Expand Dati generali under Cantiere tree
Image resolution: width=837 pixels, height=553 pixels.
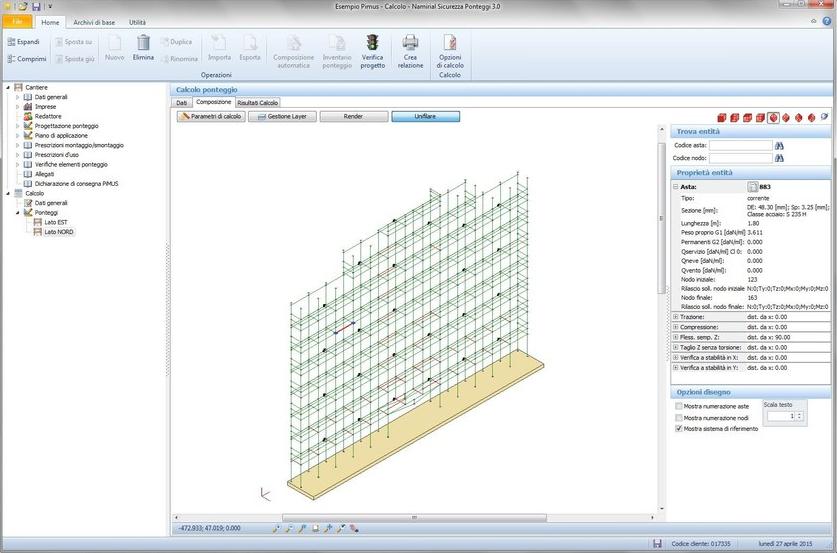[17, 97]
